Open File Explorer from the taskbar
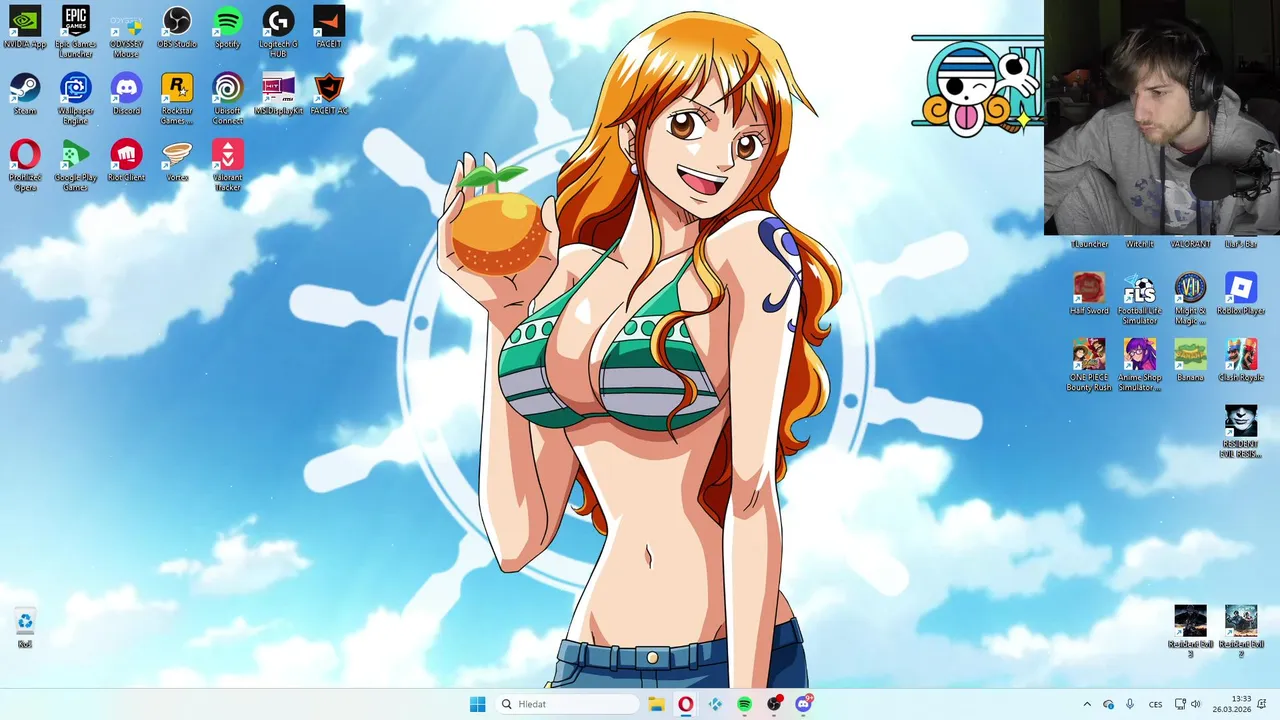Screen dimensions: 1280x720 pyautogui.click(x=656, y=704)
